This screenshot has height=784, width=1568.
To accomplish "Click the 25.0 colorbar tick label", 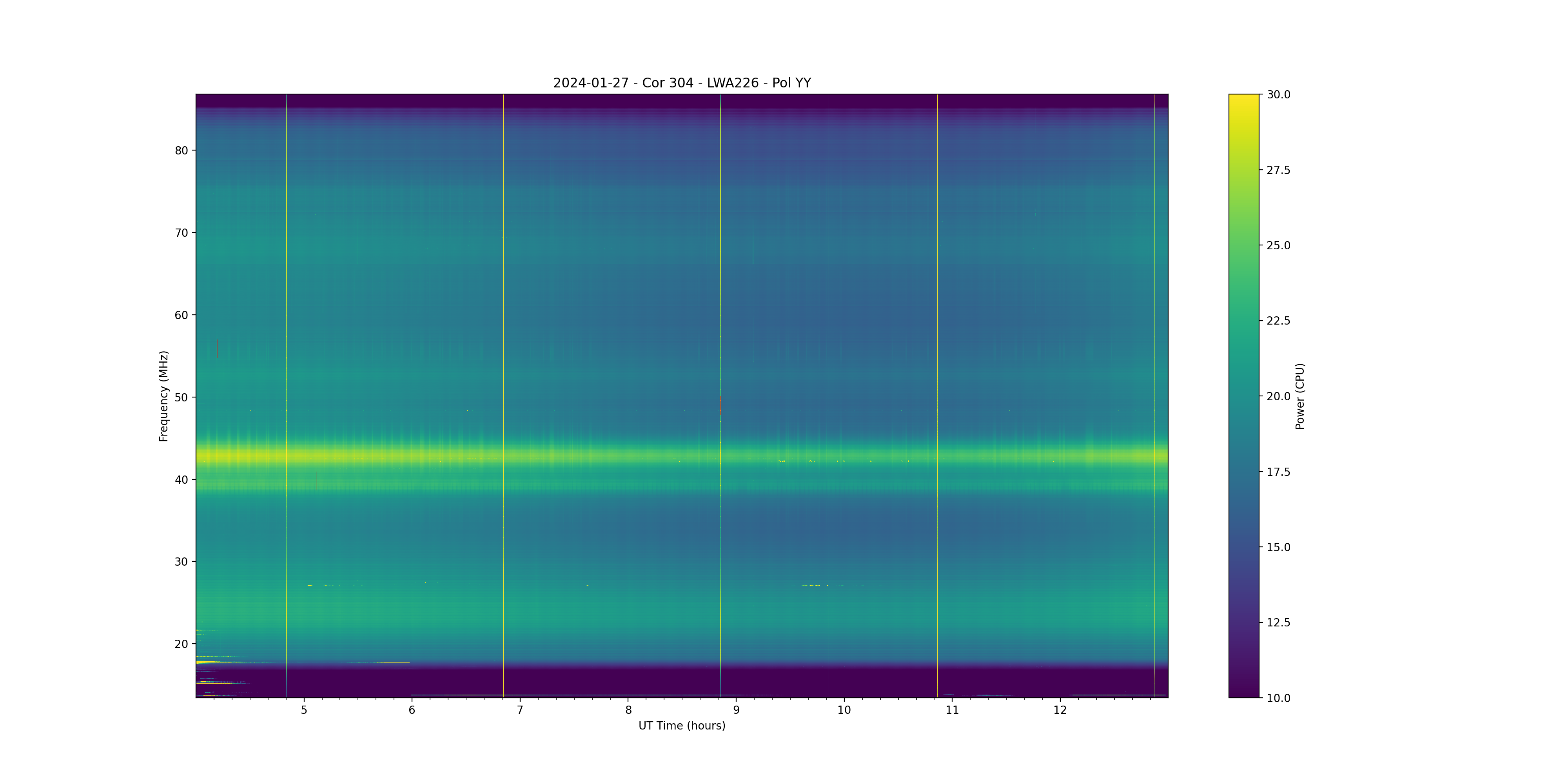I will (x=1278, y=245).
